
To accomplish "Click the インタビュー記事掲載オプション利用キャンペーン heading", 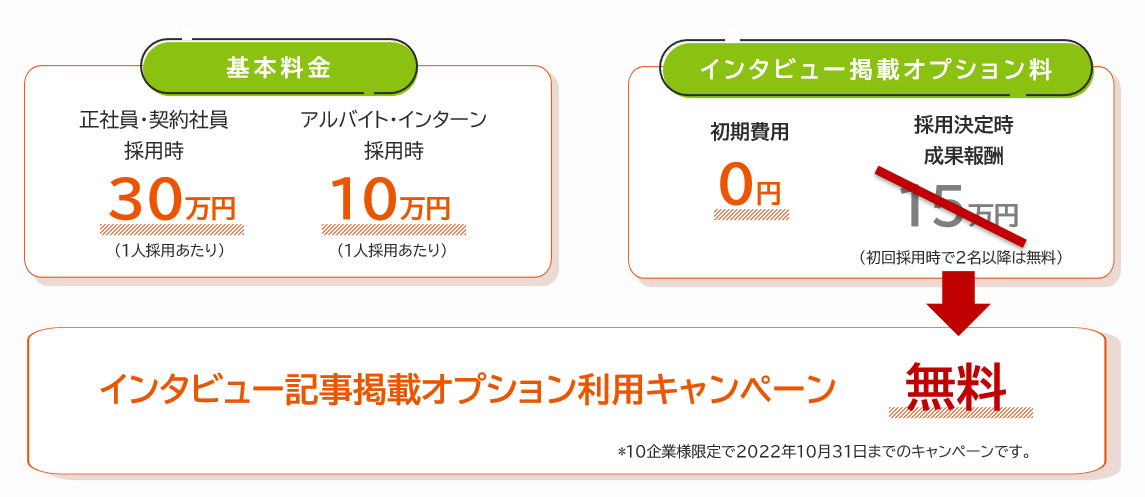I will (467, 390).
